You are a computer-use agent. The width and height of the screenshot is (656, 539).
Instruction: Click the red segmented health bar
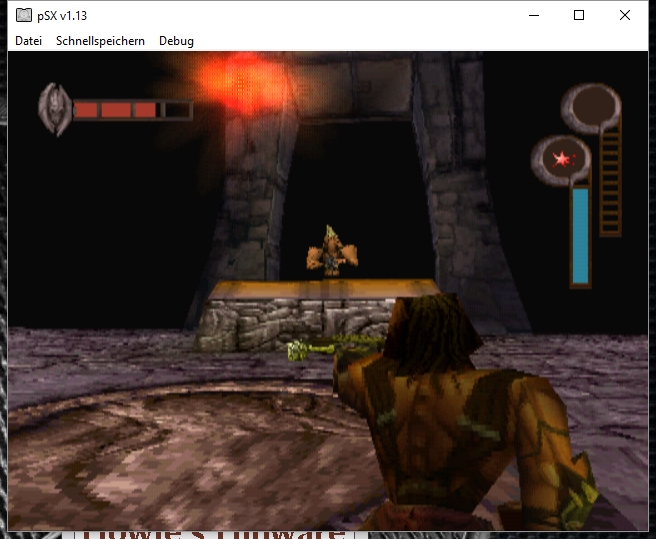133,110
